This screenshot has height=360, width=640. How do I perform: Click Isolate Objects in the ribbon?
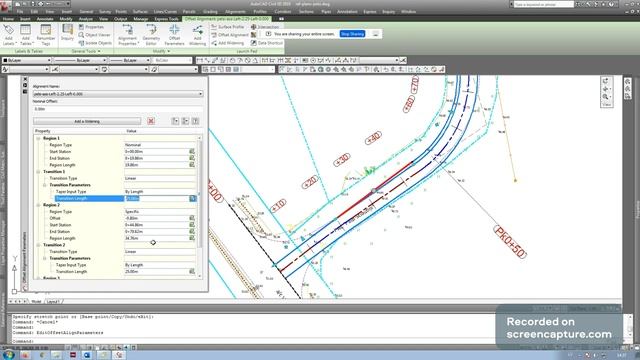pyautogui.click(x=95, y=43)
